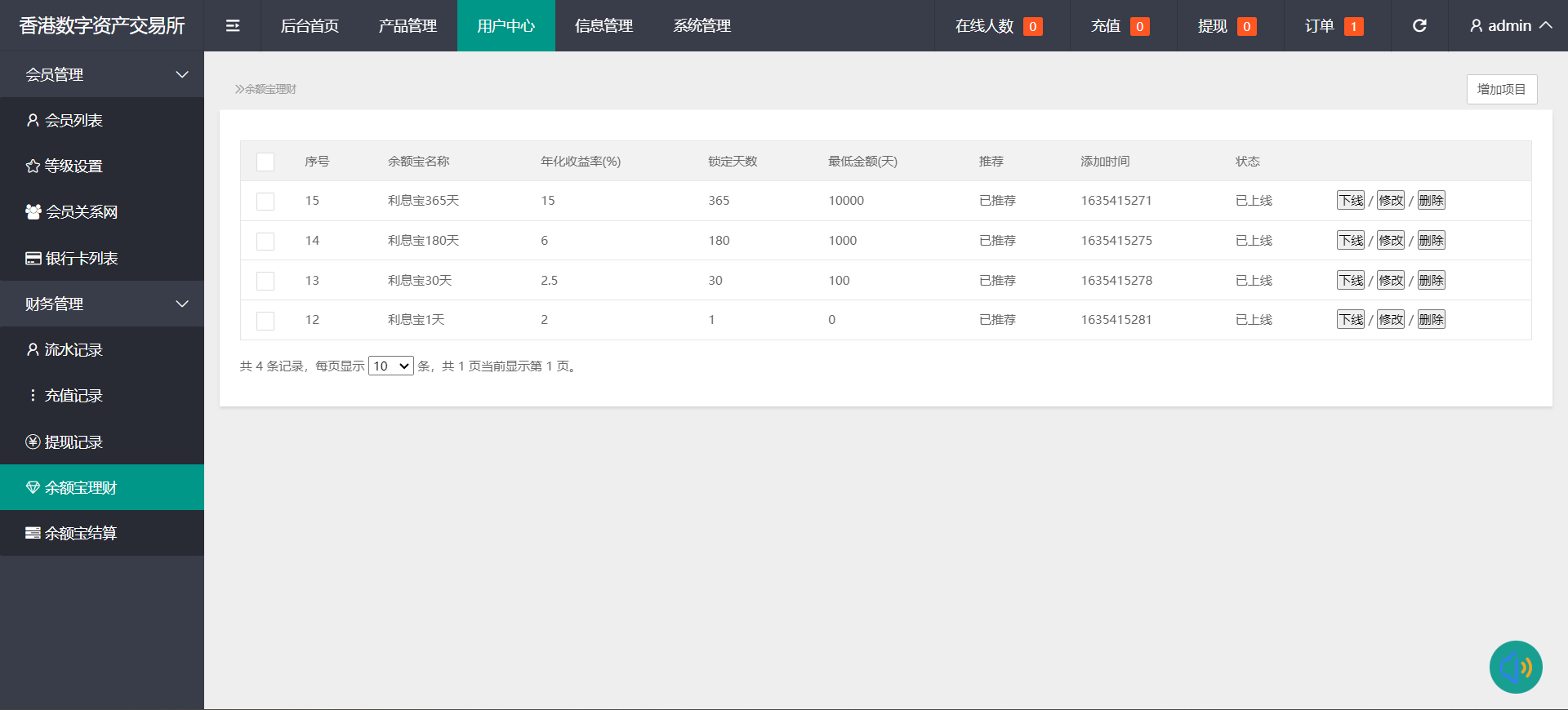Image resolution: width=1568 pixels, height=710 pixels.
Task: Open 等级设置 with the star icon
Action: coord(33,166)
